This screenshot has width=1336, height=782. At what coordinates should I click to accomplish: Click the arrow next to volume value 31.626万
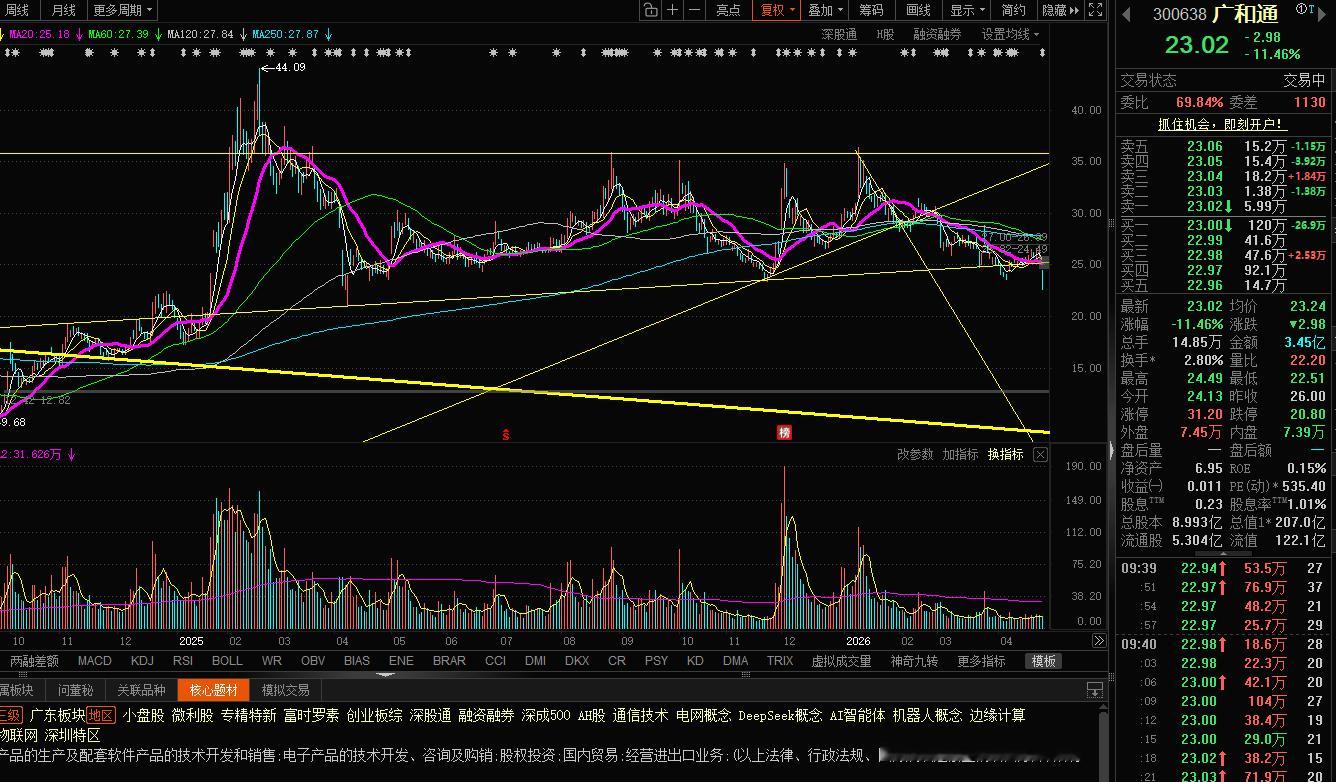(x=71, y=454)
